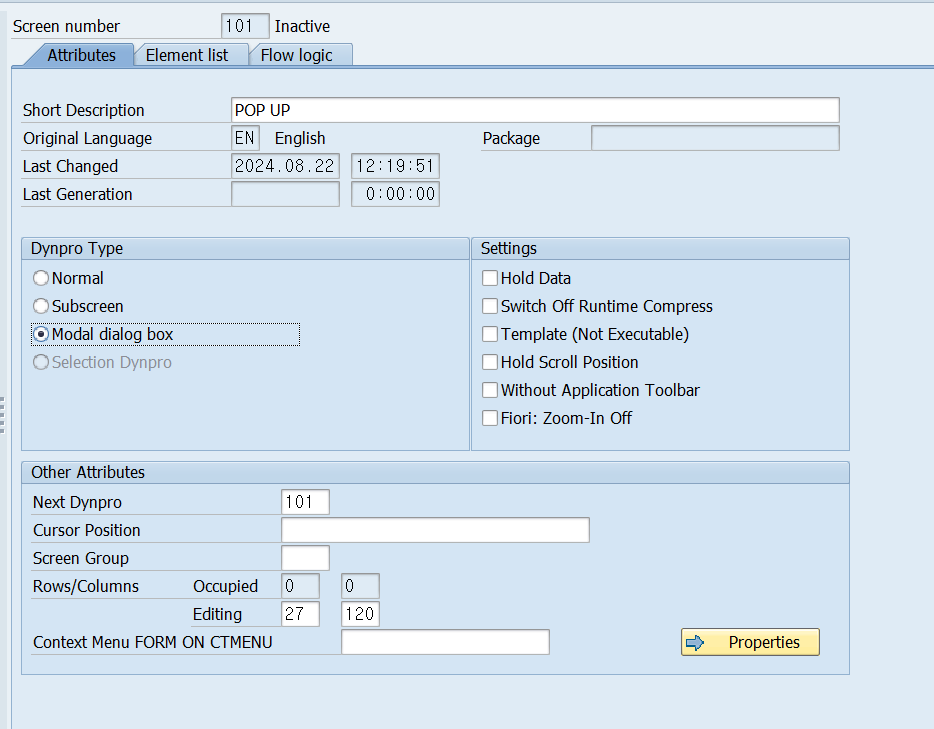This screenshot has height=729, width=934.
Task: Click the Context Menu FORM ON CTMENU label
Action: click(152, 642)
